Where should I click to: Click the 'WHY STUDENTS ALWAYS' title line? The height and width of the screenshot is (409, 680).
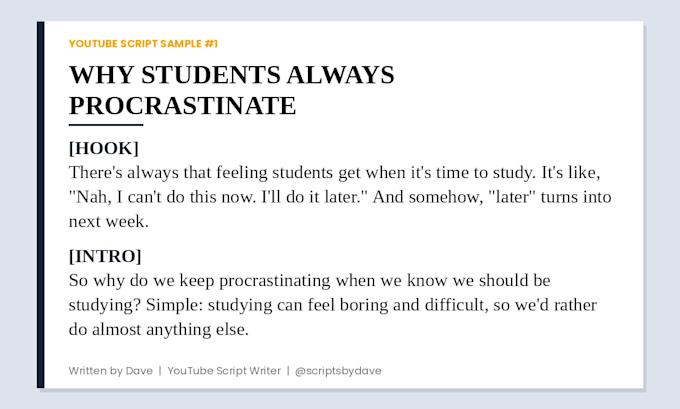(232, 75)
